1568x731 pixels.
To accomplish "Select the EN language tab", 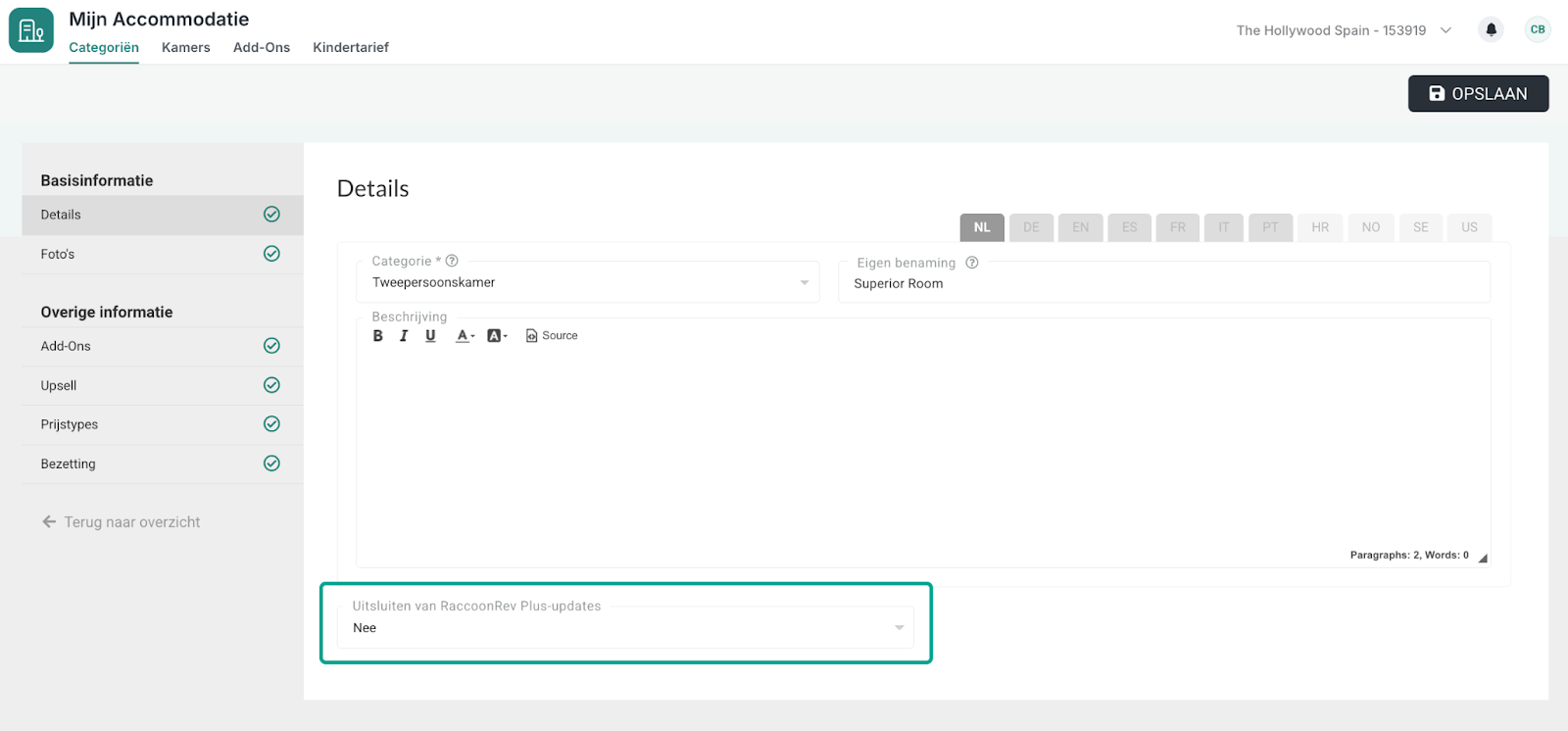I will coord(1081,227).
